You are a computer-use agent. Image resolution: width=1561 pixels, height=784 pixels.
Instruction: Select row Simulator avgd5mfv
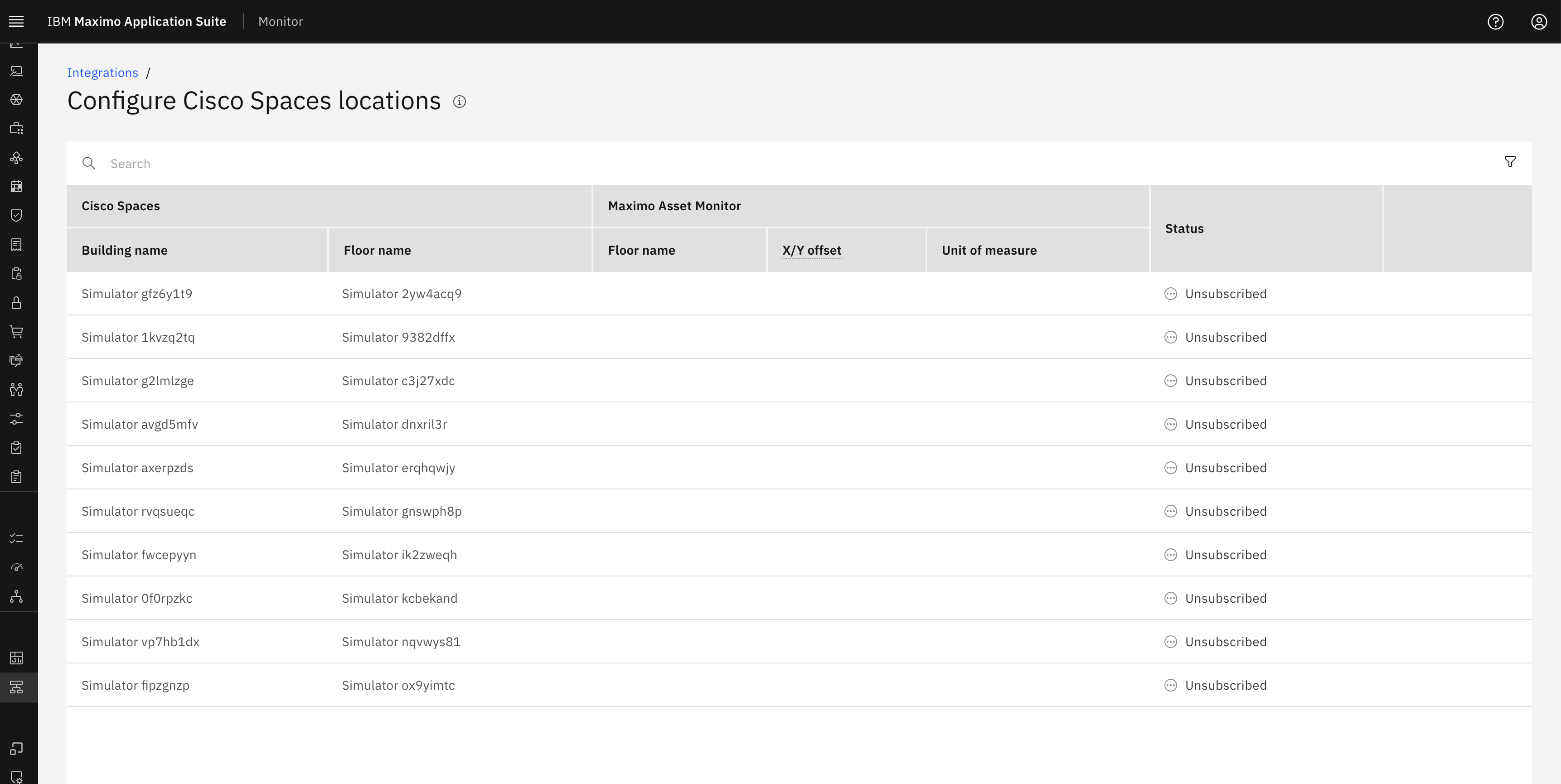click(799, 425)
